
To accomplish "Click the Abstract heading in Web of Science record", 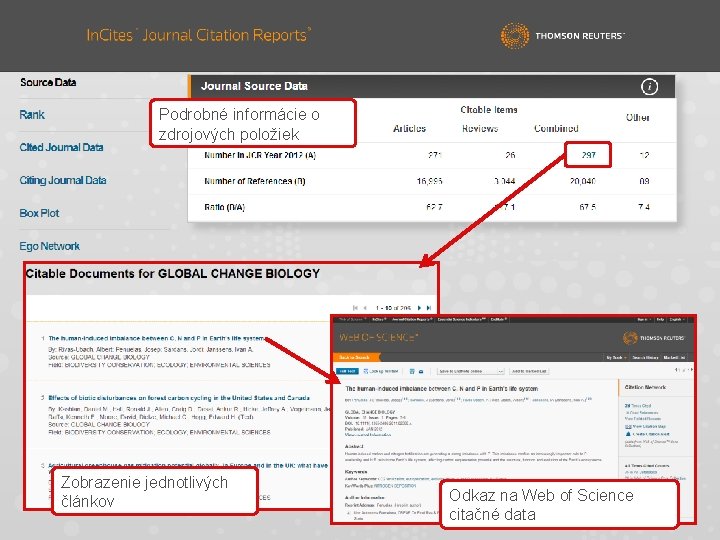I will click(x=354, y=446).
